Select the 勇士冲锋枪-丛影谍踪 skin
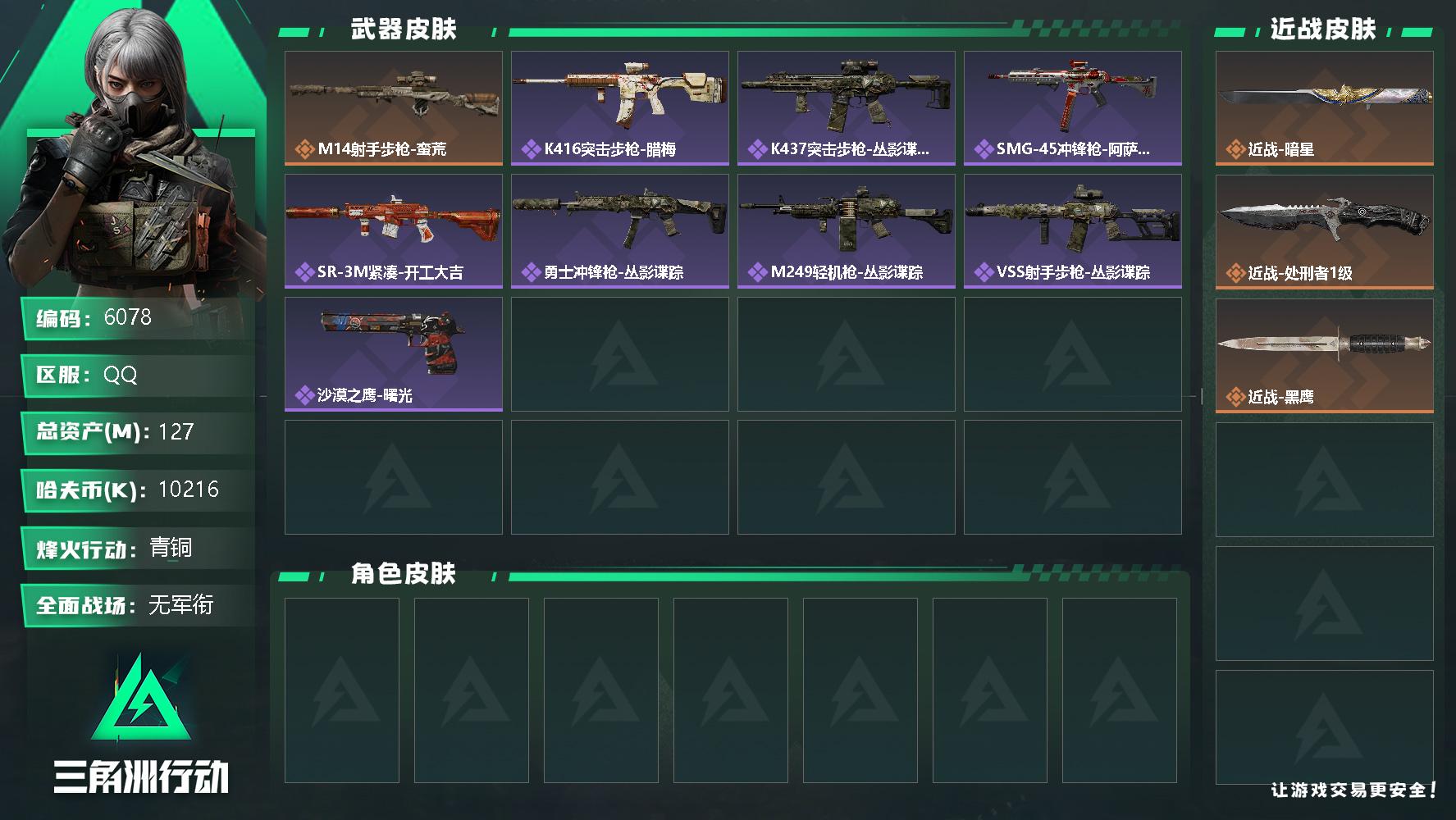 [620, 231]
